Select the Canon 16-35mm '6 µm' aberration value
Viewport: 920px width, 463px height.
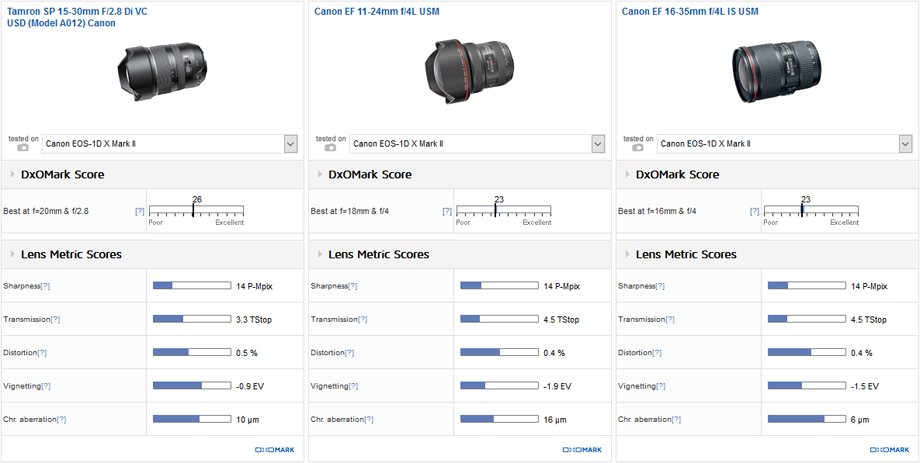[x=860, y=420]
